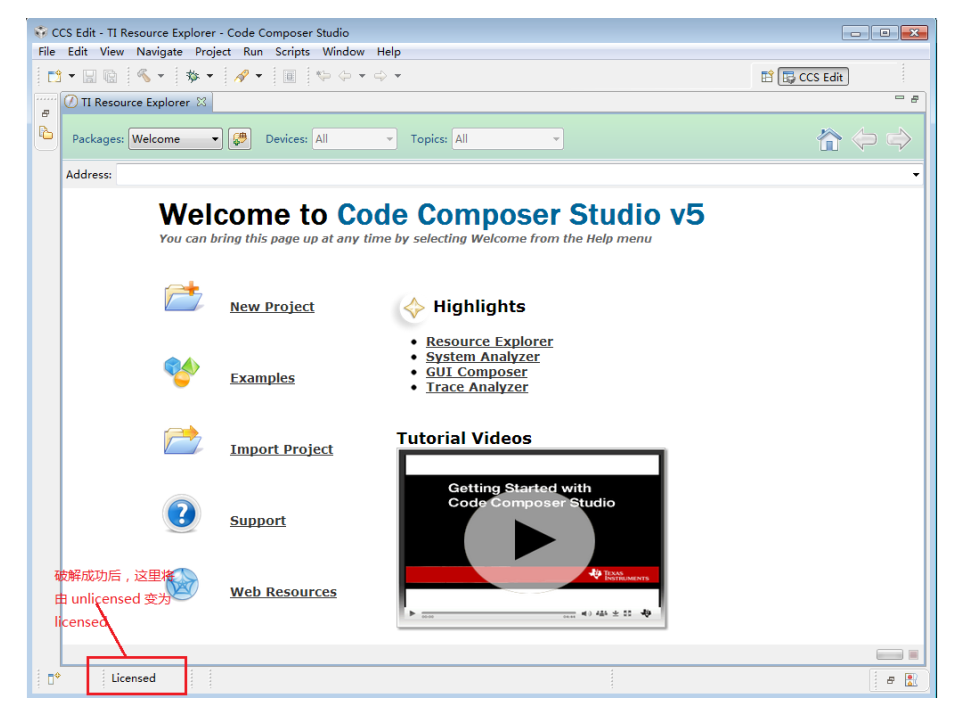Viewport: 966px width, 715px height.
Task: Click the Licensed status bar text
Action: click(x=133, y=678)
